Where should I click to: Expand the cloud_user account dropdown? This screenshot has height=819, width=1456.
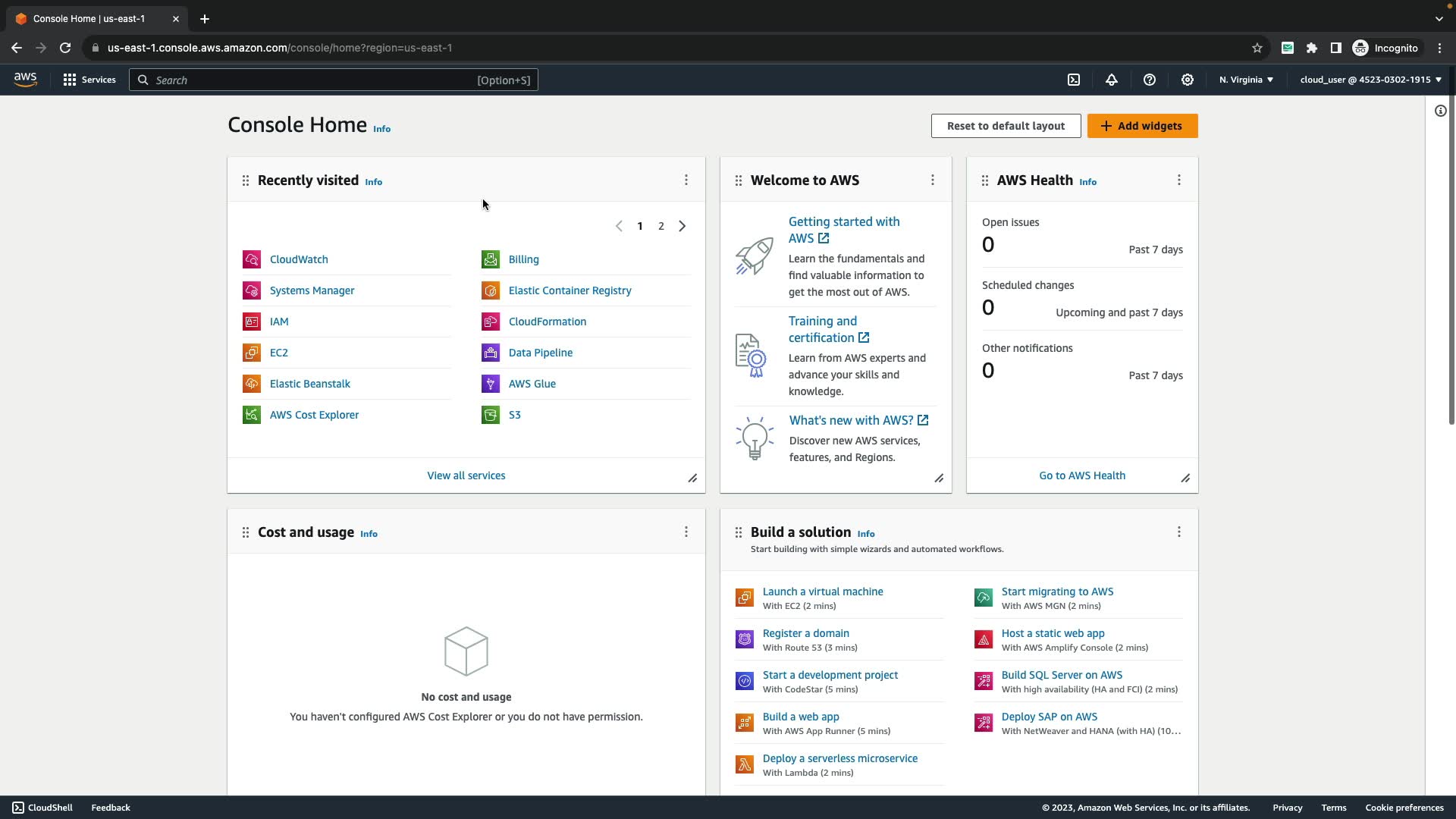tap(1370, 80)
